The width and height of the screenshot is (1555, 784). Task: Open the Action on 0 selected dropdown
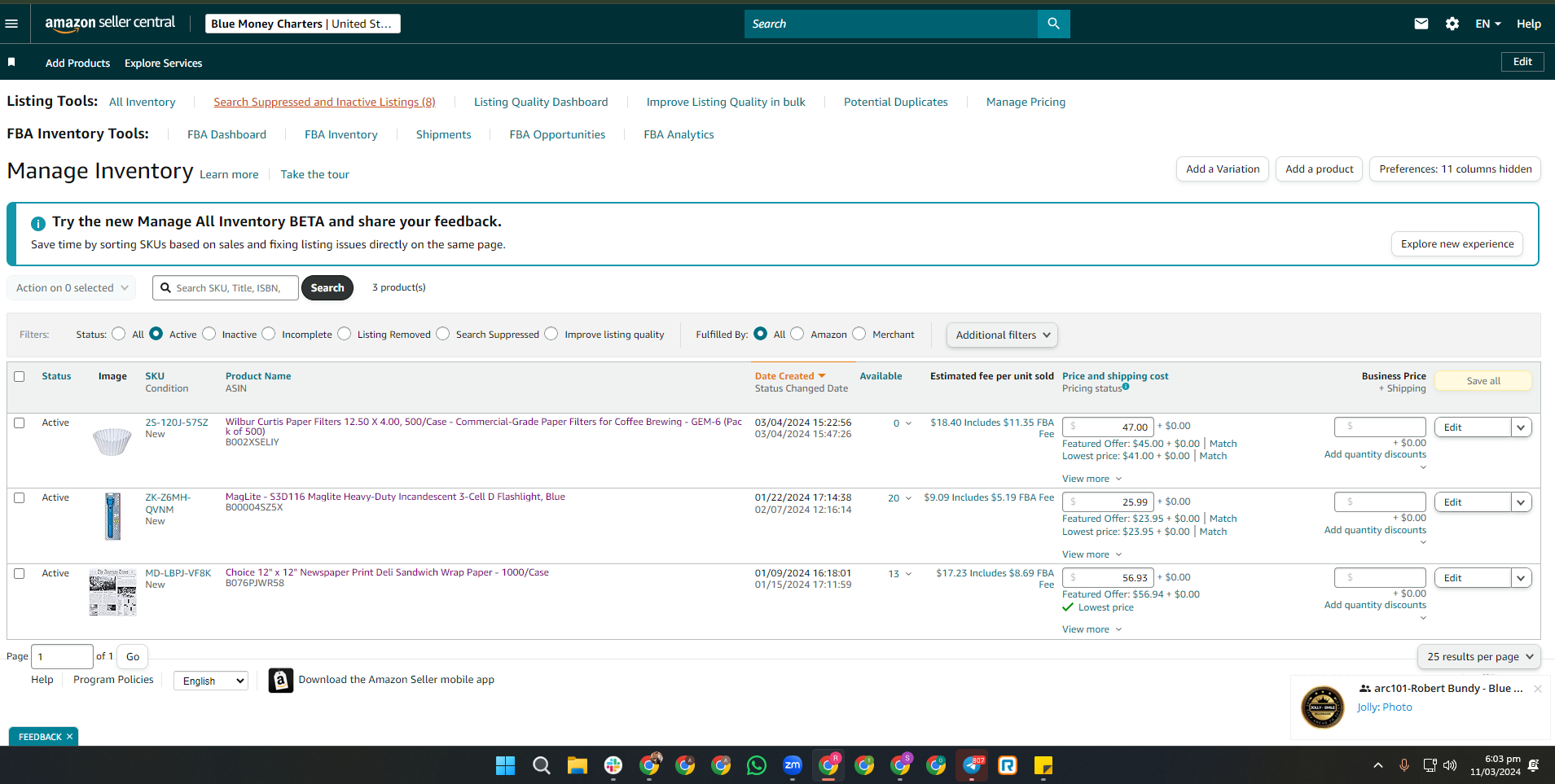pyautogui.click(x=72, y=287)
